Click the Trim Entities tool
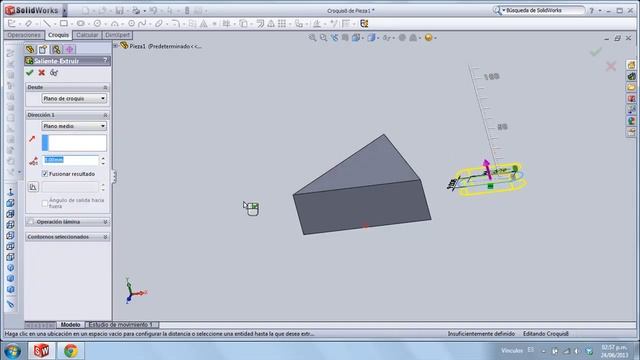The width and height of the screenshot is (640, 360). pyautogui.click(x=226, y=24)
